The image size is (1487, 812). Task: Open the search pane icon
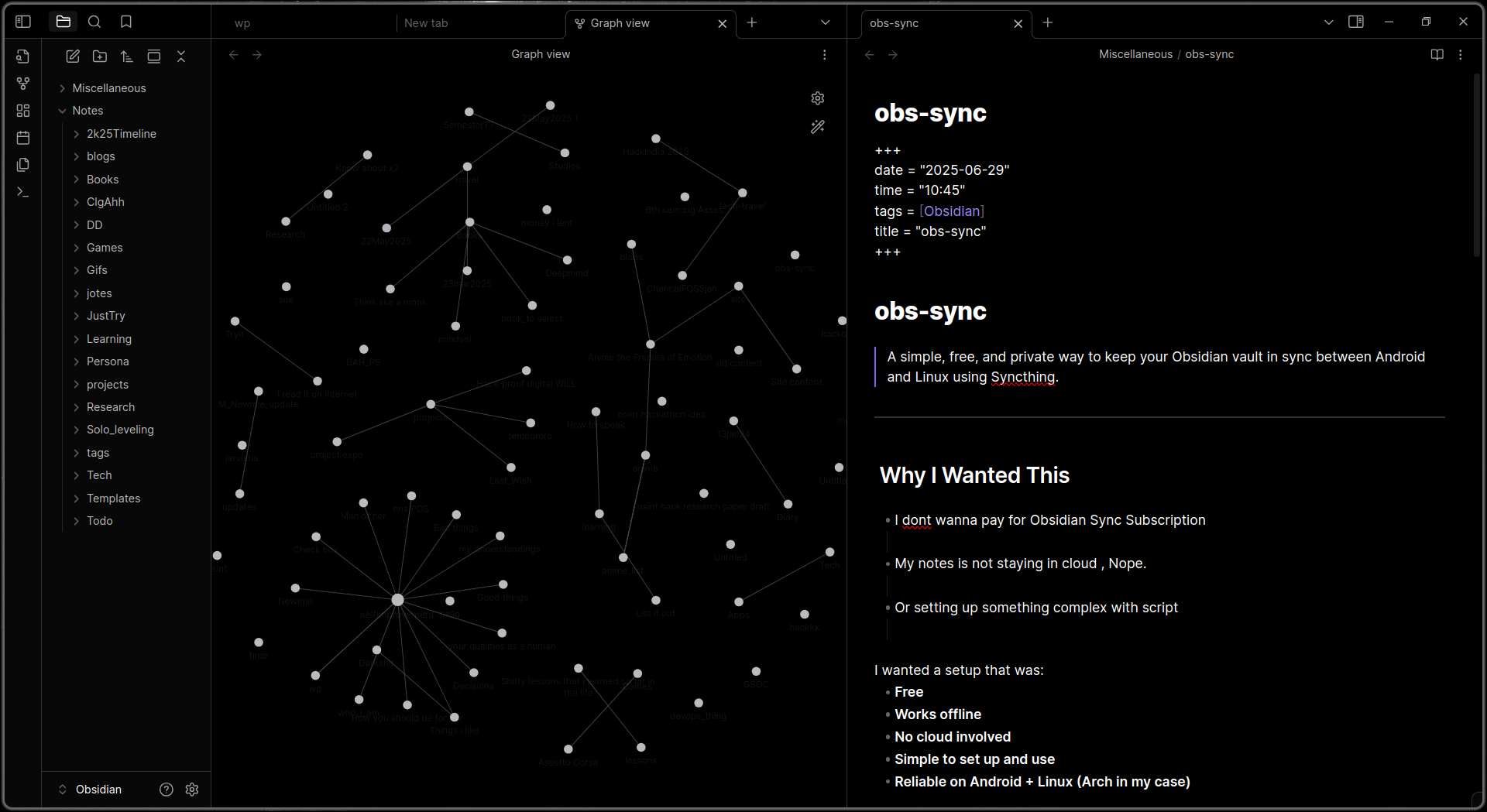[94, 22]
